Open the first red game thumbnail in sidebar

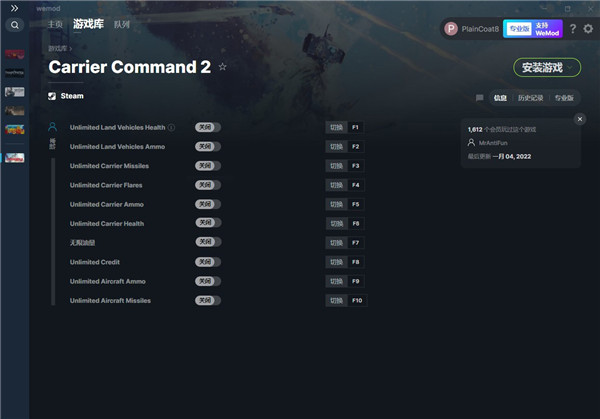tap(15, 54)
